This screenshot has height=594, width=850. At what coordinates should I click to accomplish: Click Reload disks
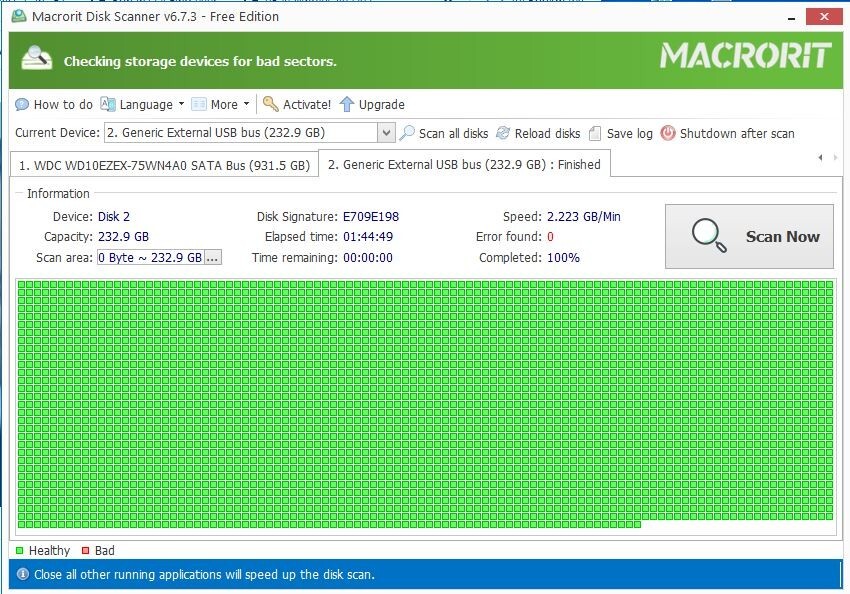pyautogui.click(x=538, y=133)
